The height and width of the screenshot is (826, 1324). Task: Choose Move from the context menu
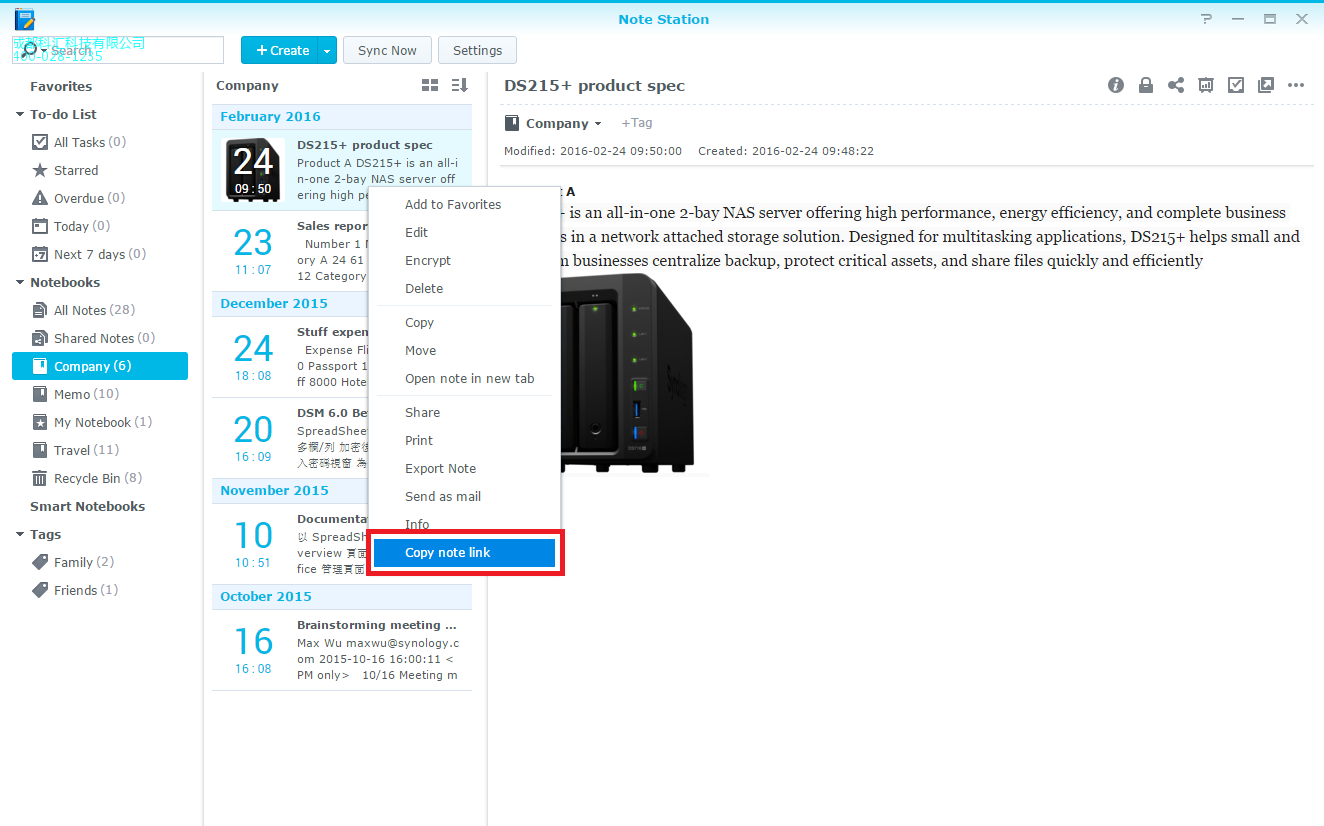[x=464, y=350]
